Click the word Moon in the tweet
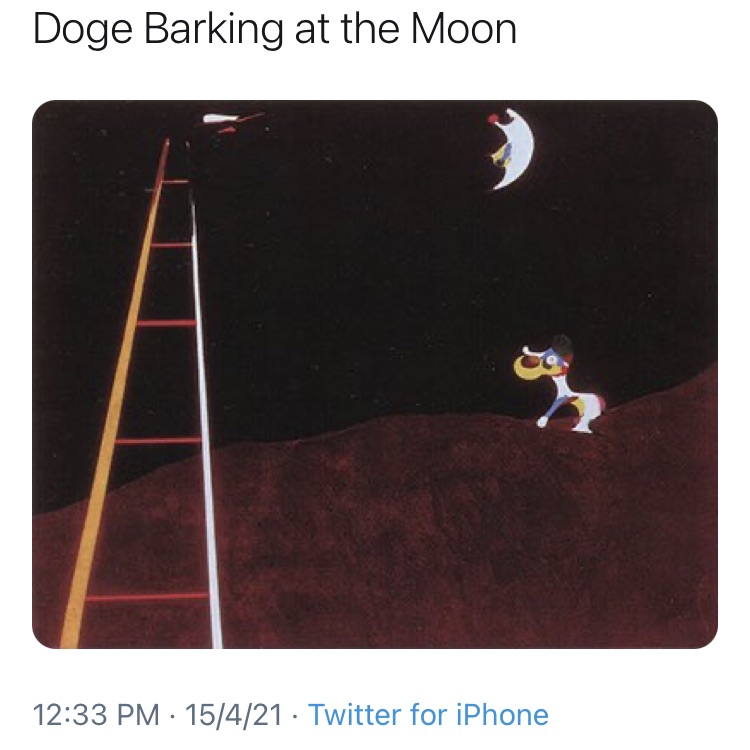Screen dimensions: 750x750 (x=461, y=31)
